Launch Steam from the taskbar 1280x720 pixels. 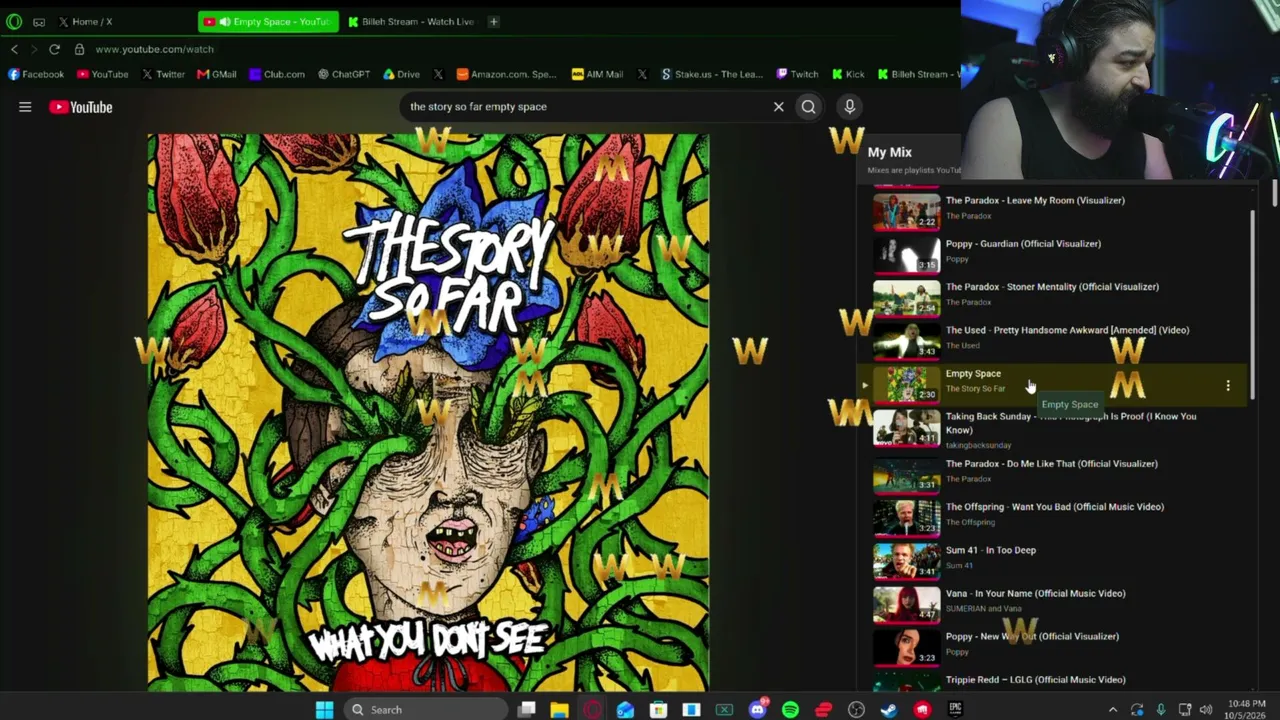[x=889, y=710]
